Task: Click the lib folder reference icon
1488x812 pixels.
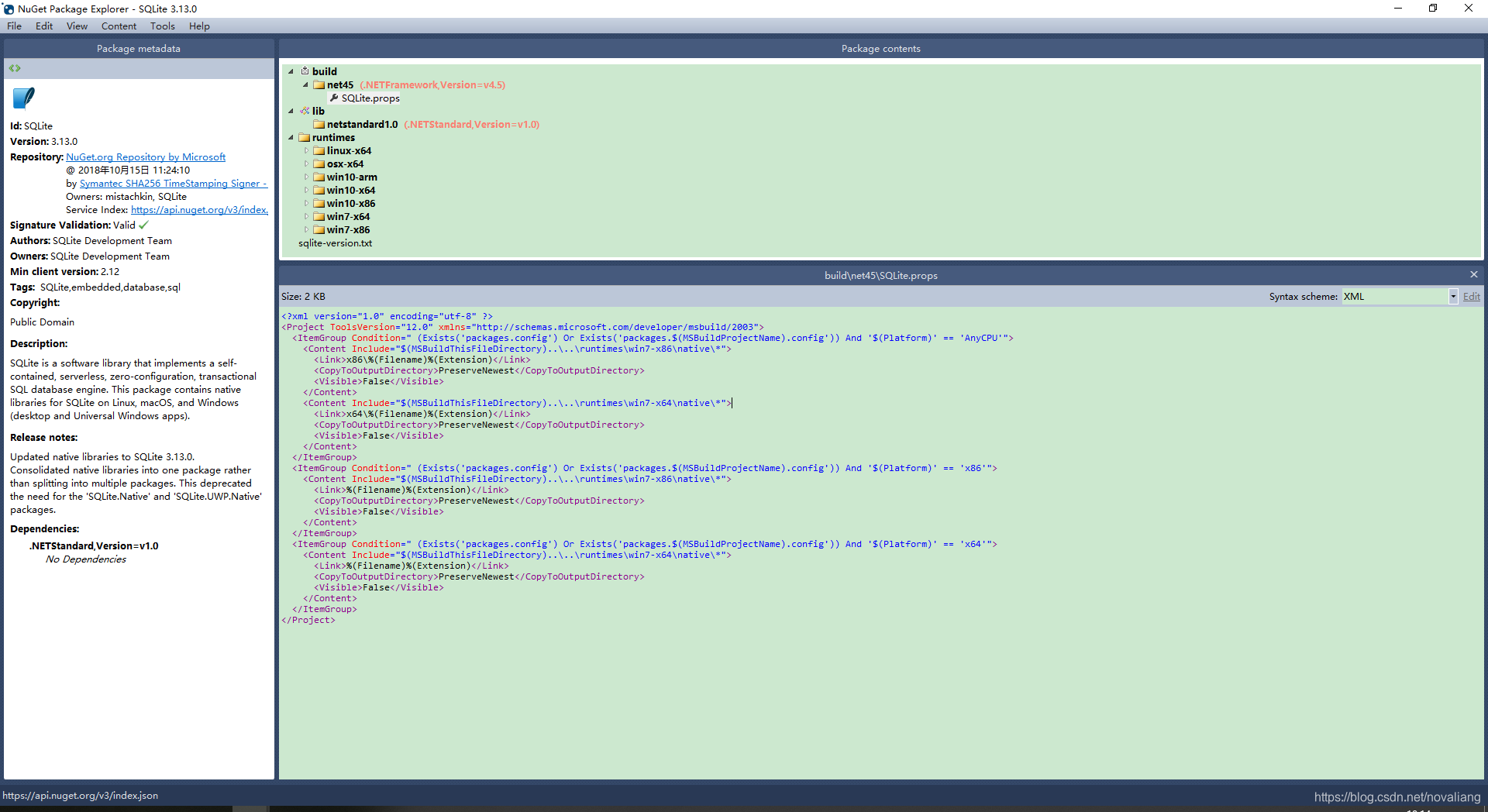Action: click(305, 111)
